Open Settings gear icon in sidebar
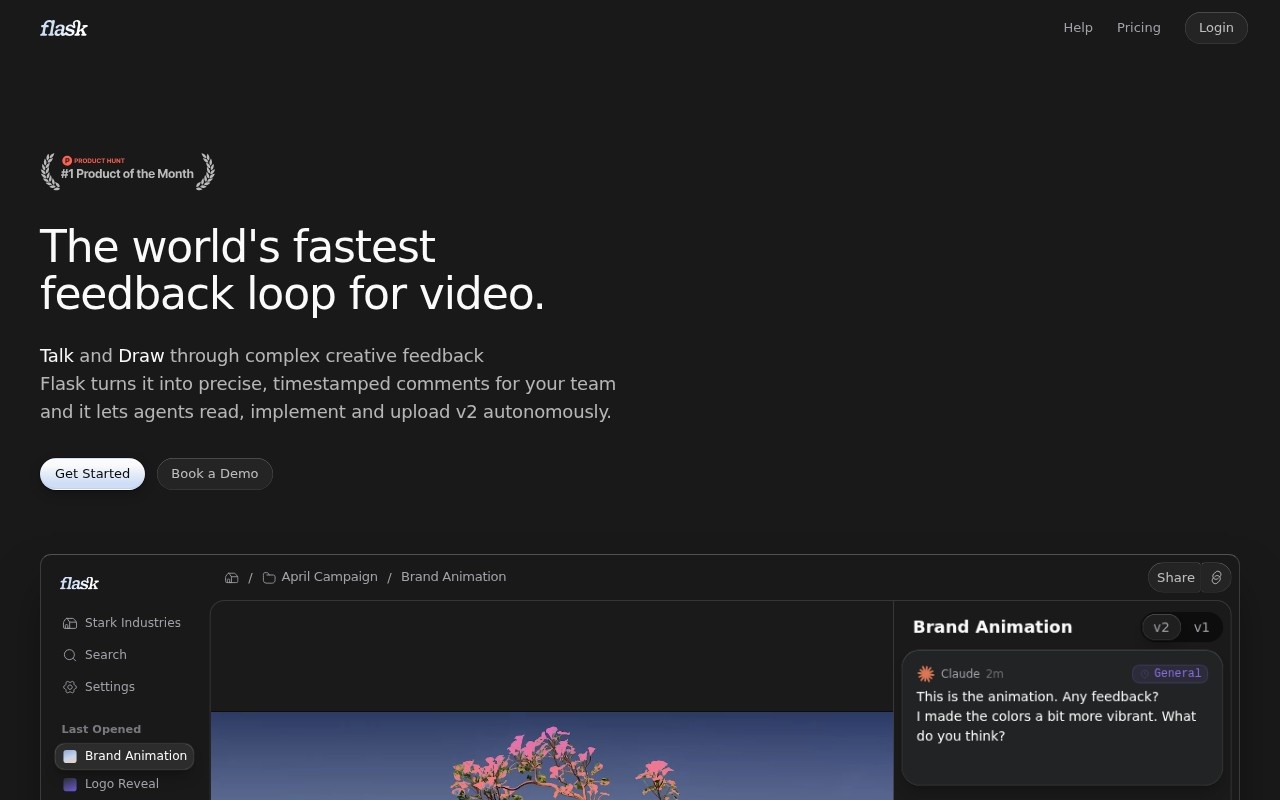This screenshot has height=800, width=1280. (x=70, y=687)
